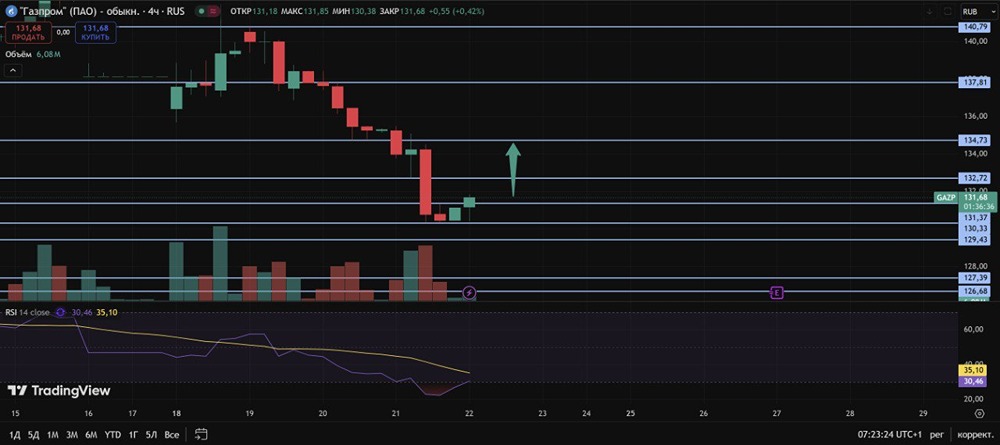This screenshot has height=445, width=1000.
Task: Toggle the рег regular session button
Action: (937, 435)
